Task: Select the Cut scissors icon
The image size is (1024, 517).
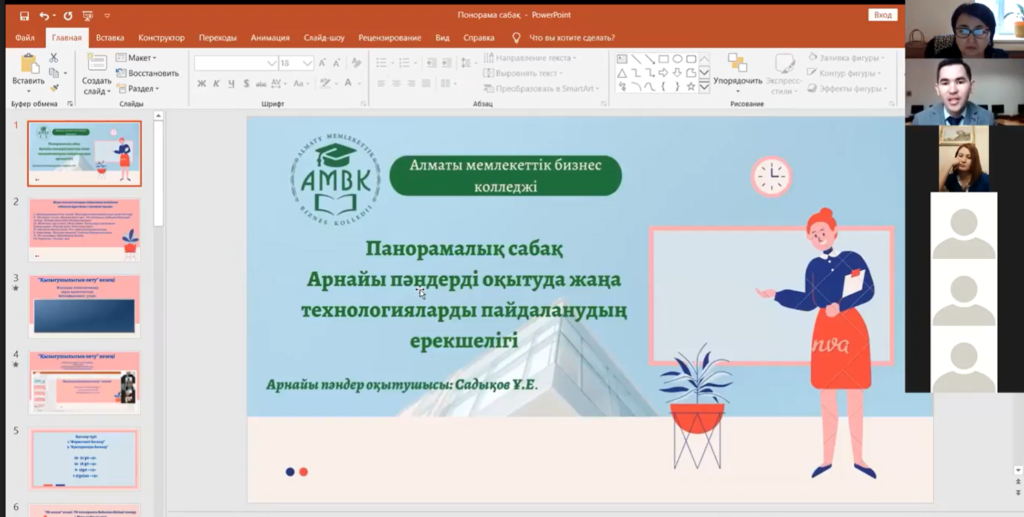Action: (54, 58)
